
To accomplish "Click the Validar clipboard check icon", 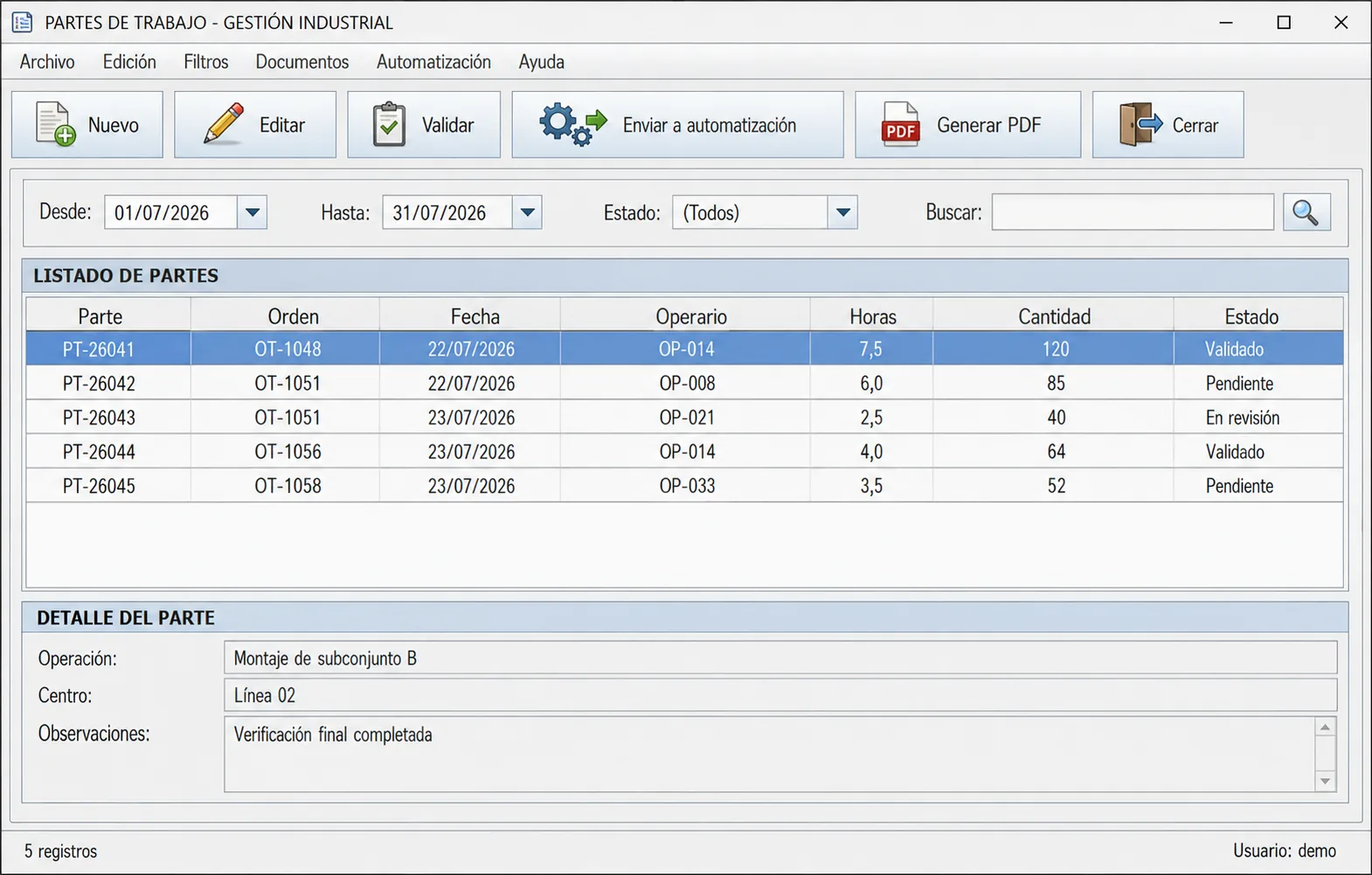I will click(389, 124).
